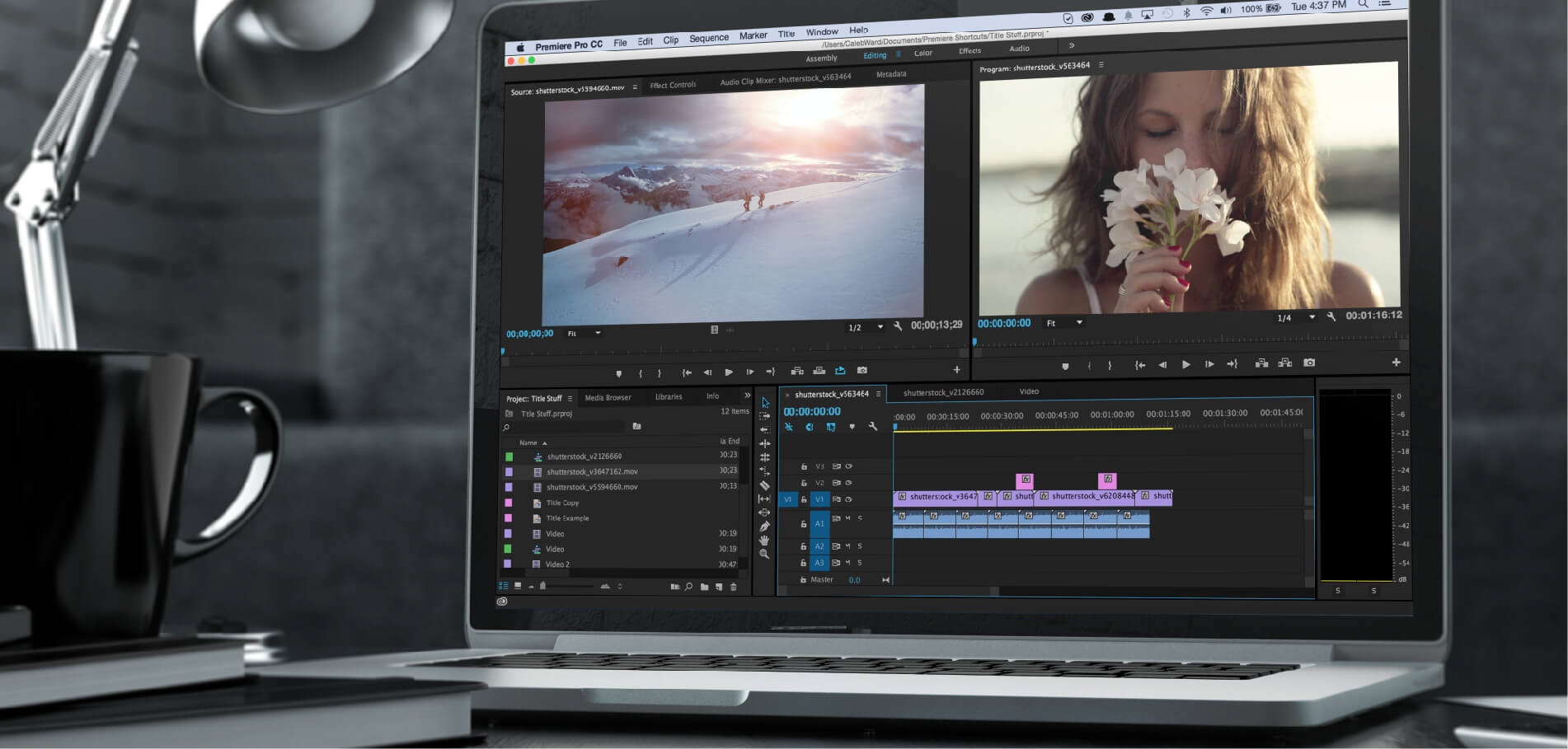
Task: Select the Rolling Edit tool
Action: [765, 443]
